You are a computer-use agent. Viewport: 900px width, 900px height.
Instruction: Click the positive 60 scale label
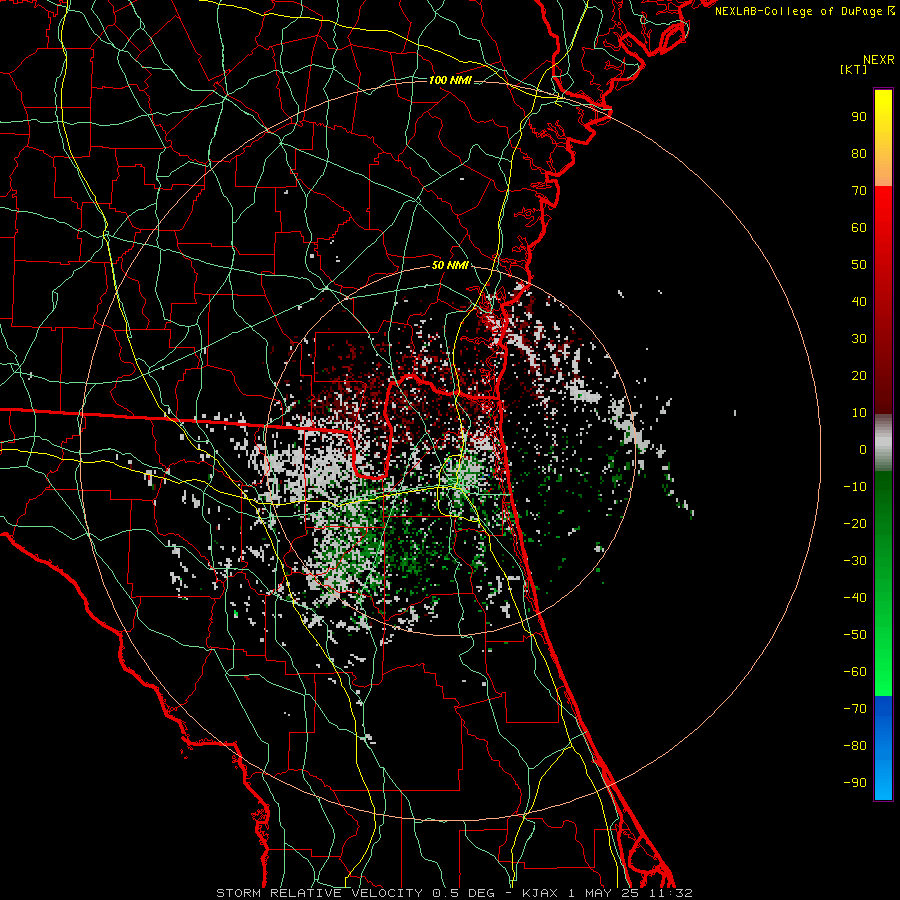[859, 227]
